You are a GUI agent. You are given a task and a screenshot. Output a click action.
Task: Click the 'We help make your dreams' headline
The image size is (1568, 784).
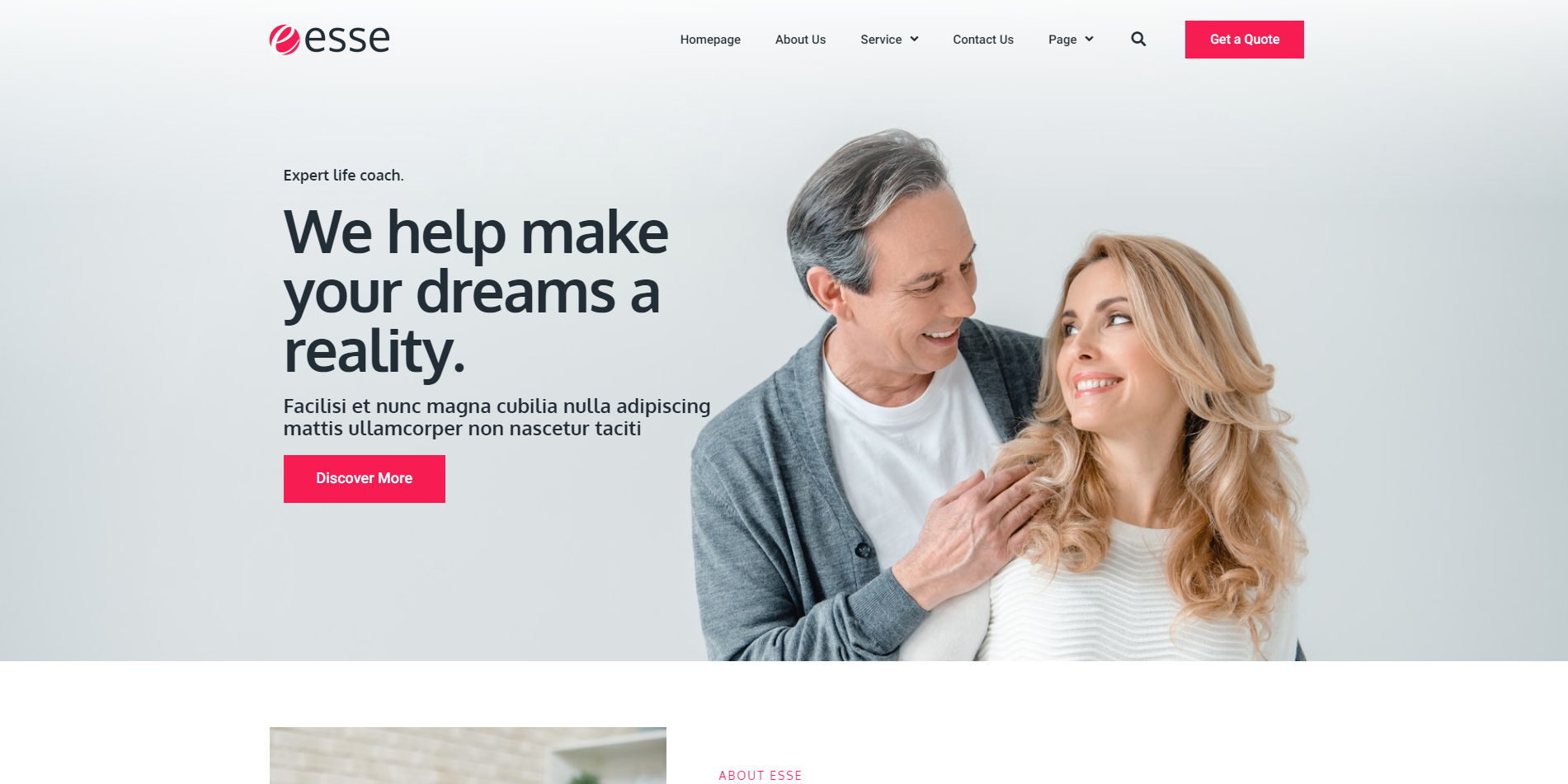pos(476,292)
